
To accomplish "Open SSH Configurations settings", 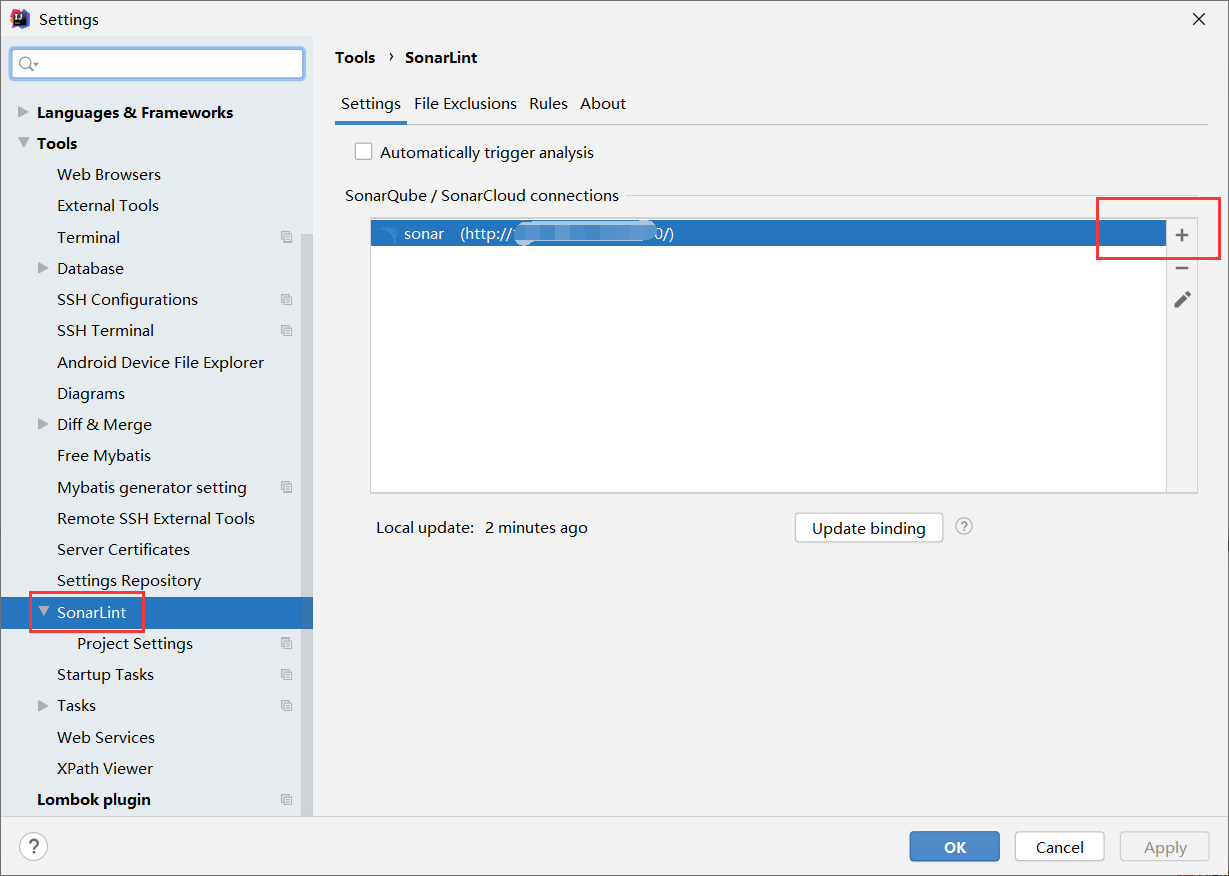I will click(x=127, y=299).
